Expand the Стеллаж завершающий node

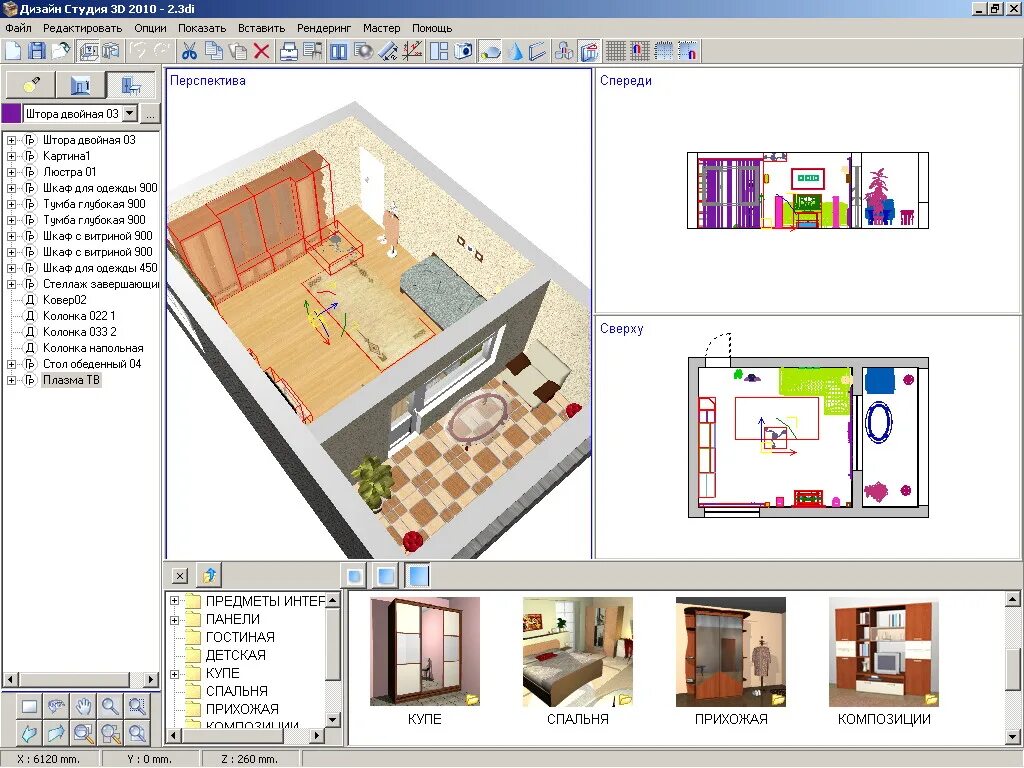pos(11,284)
